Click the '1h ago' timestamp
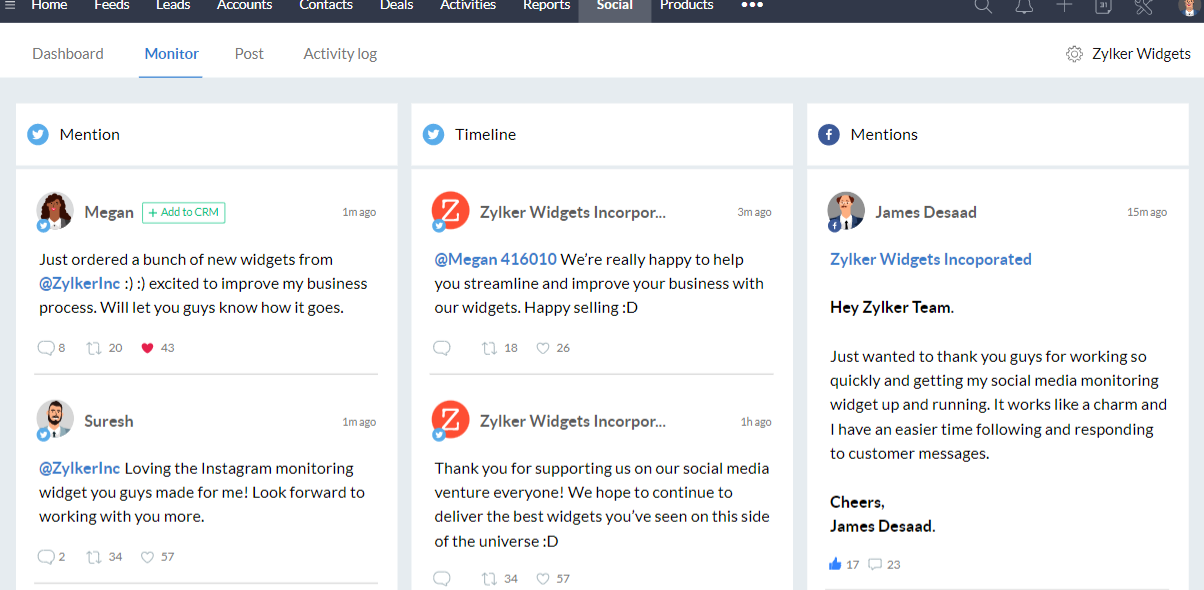 [756, 422]
